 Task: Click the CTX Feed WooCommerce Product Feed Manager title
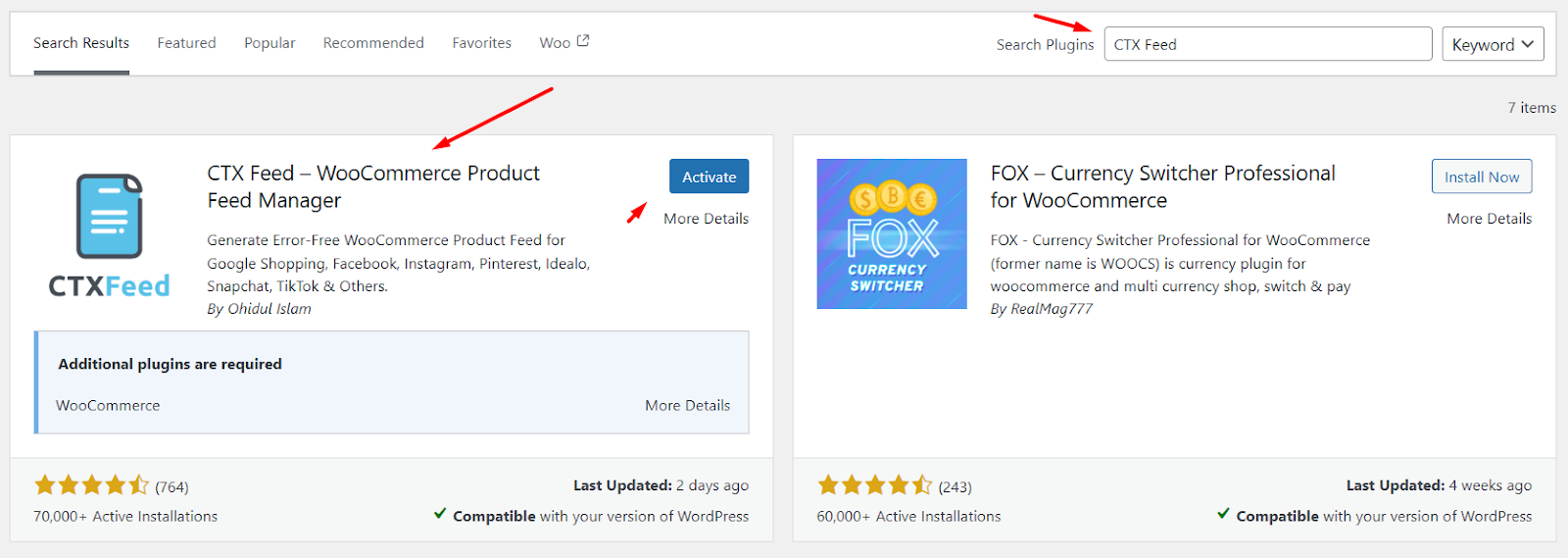click(372, 186)
